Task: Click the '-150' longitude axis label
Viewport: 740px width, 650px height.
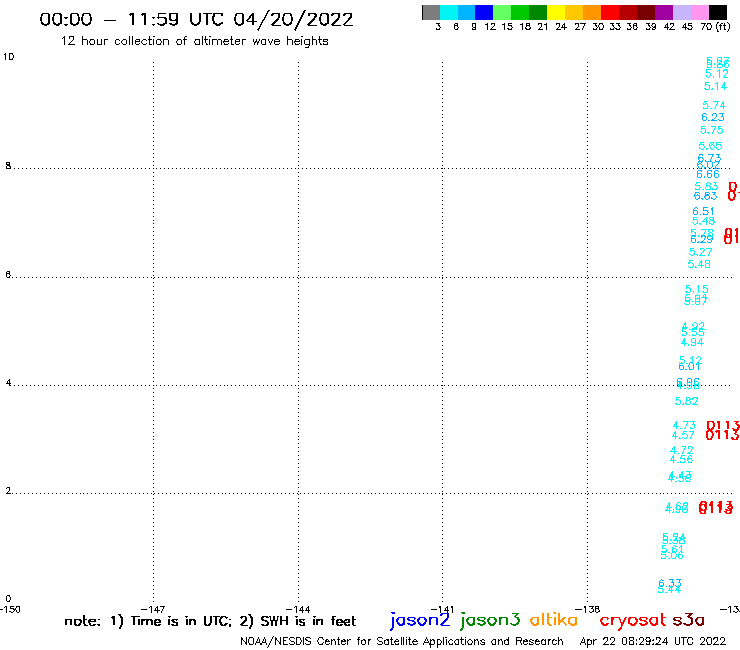Action: 10,609
